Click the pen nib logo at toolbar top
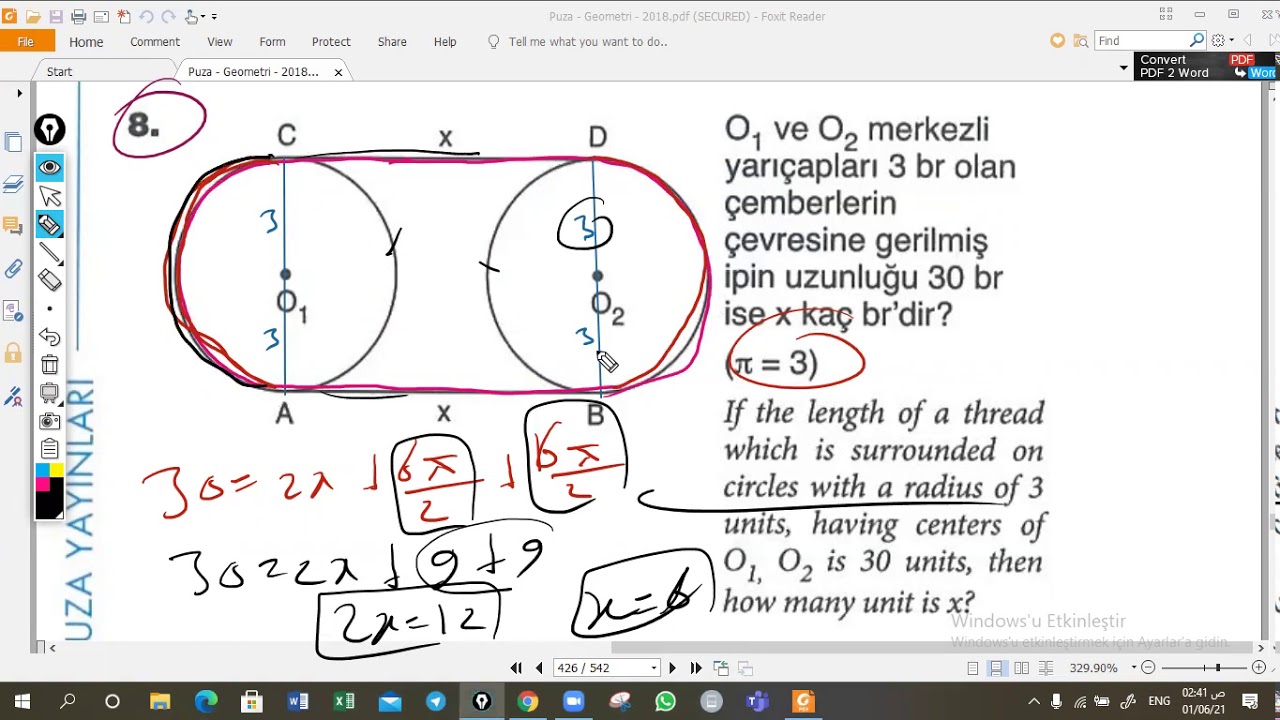Screen dimensions: 1280x720 50,130
